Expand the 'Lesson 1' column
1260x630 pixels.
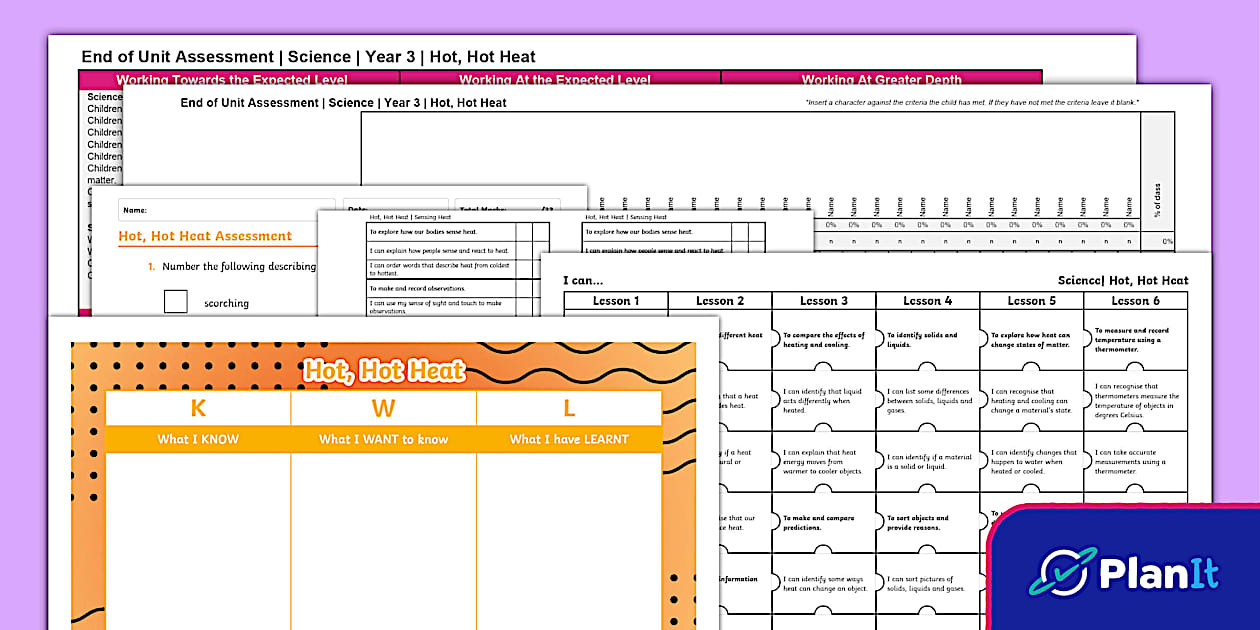point(615,300)
